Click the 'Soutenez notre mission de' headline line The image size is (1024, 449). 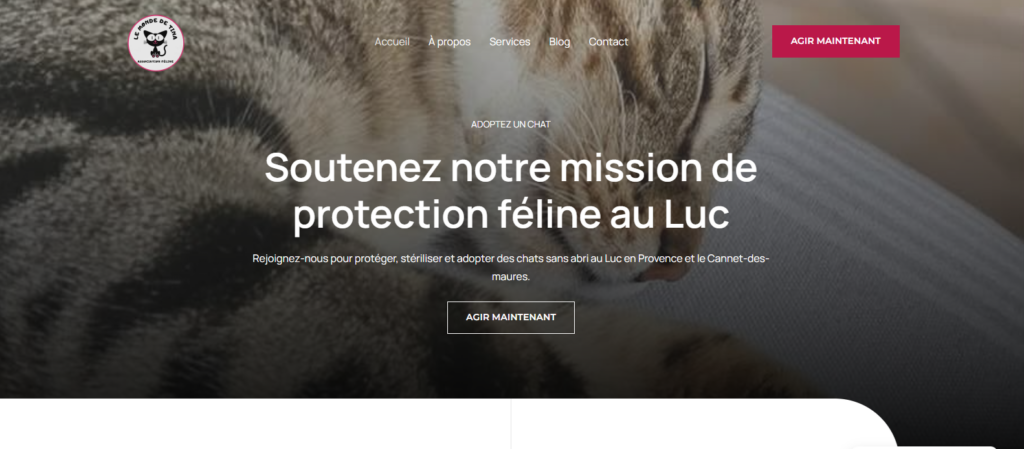511,168
